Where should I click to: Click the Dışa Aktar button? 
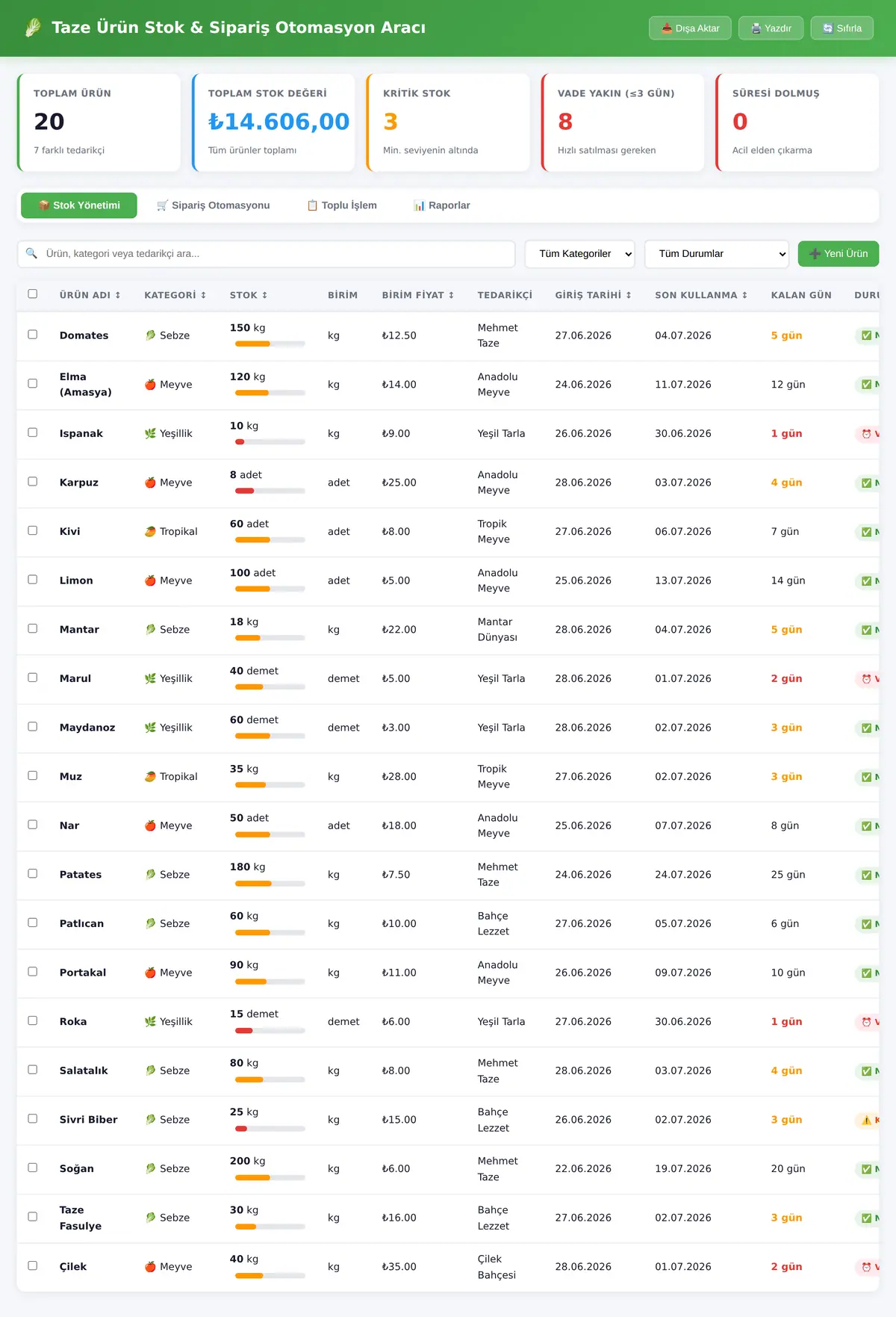click(690, 28)
